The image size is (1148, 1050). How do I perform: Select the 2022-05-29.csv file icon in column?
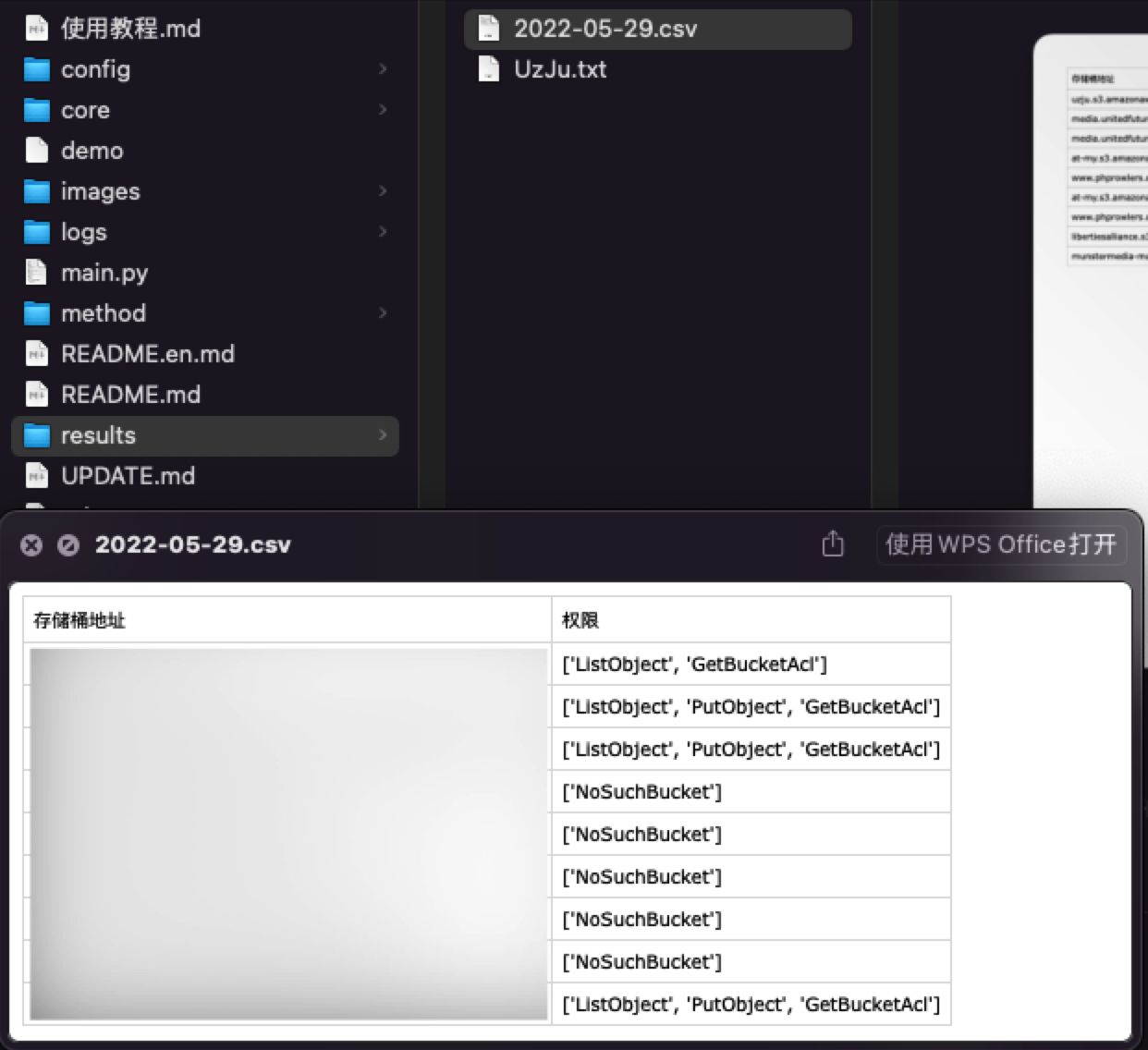489,29
